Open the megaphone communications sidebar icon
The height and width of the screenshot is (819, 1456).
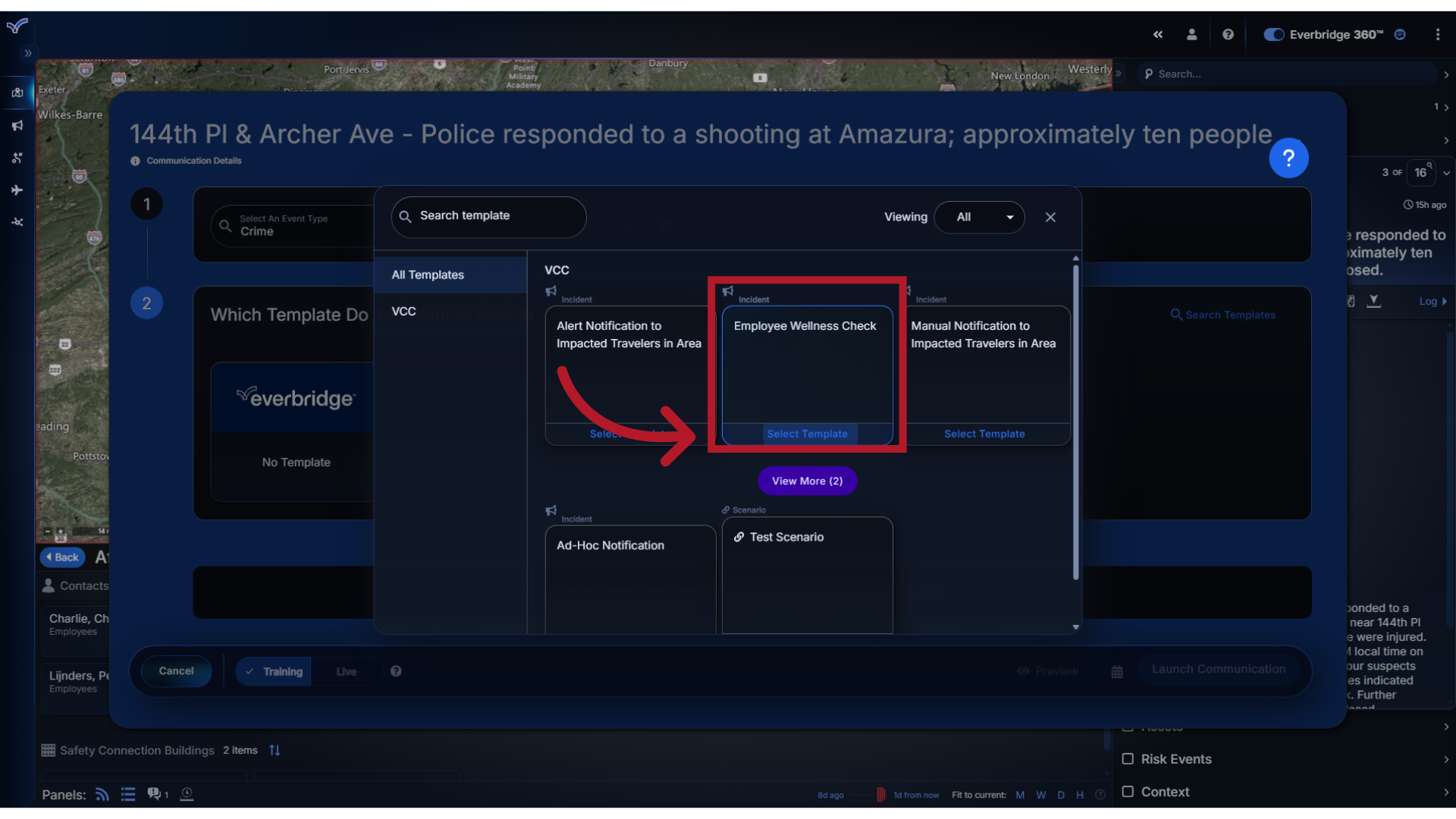click(17, 125)
